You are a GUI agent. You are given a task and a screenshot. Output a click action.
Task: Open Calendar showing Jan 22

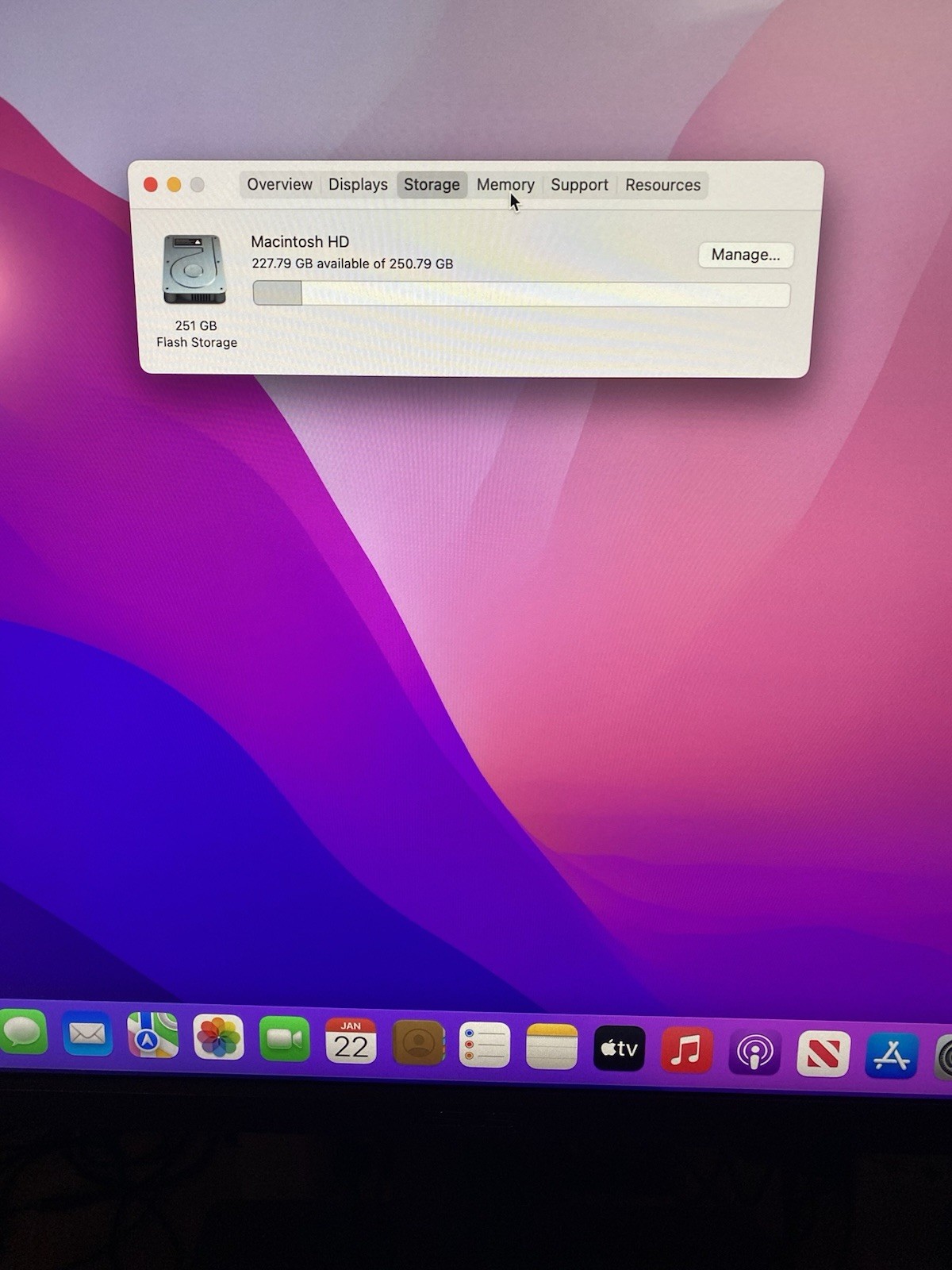point(351,1041)
